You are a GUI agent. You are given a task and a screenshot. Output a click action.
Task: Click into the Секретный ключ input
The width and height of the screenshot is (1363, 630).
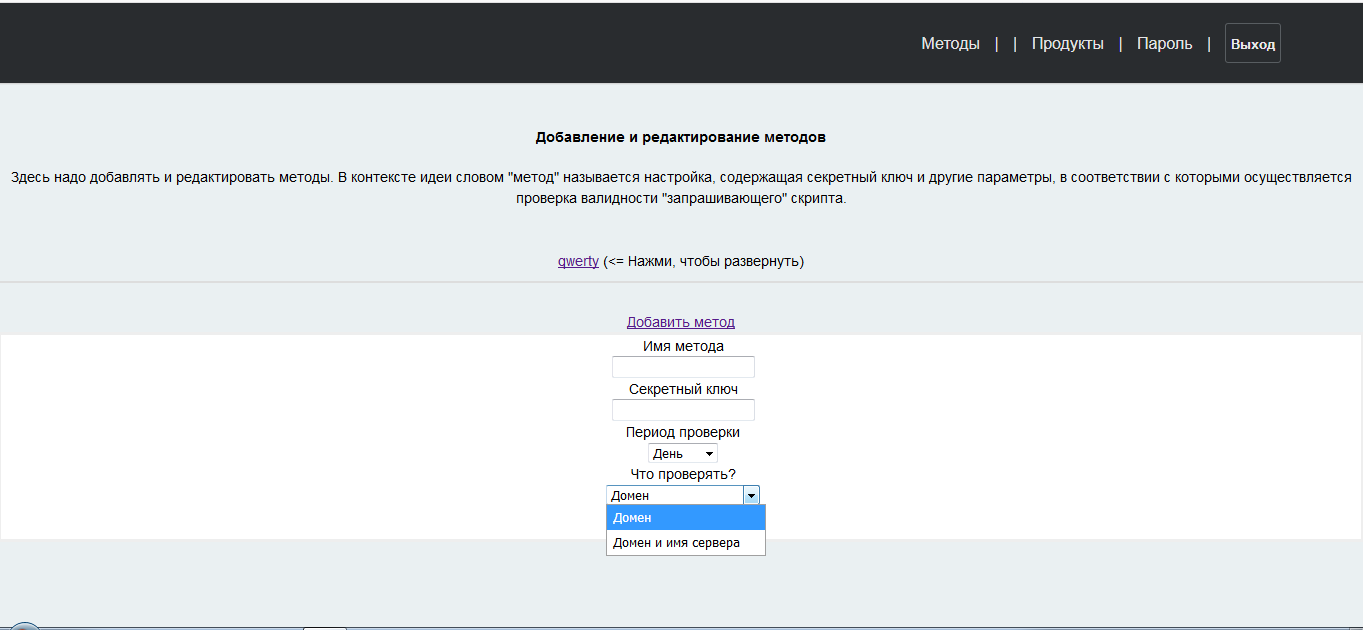click(x=683, y=410)
